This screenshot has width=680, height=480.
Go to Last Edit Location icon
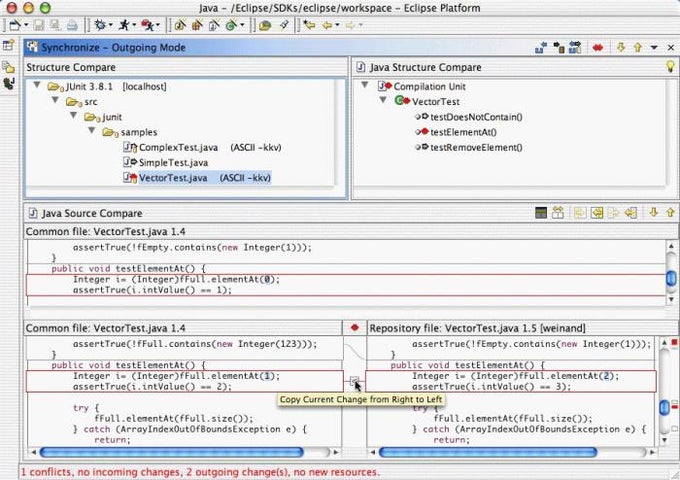click(x=309, y=25)
